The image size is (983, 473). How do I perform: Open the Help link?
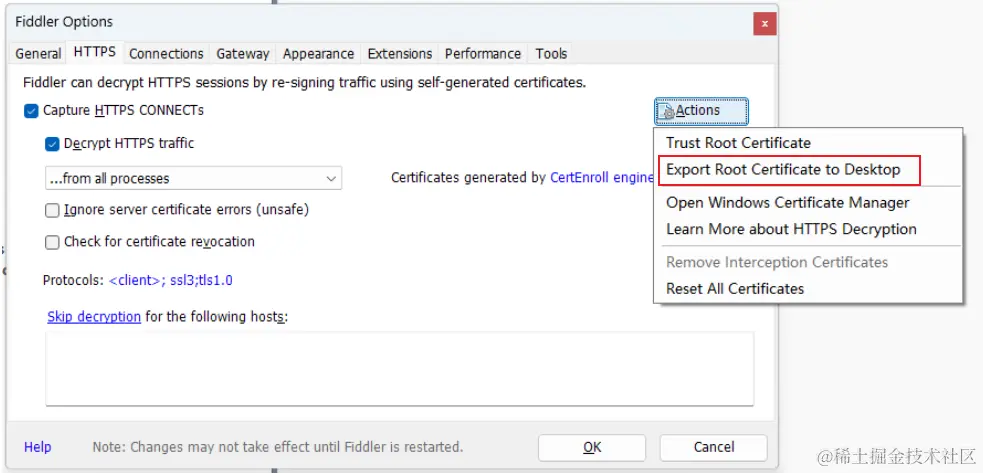point(38,447)
